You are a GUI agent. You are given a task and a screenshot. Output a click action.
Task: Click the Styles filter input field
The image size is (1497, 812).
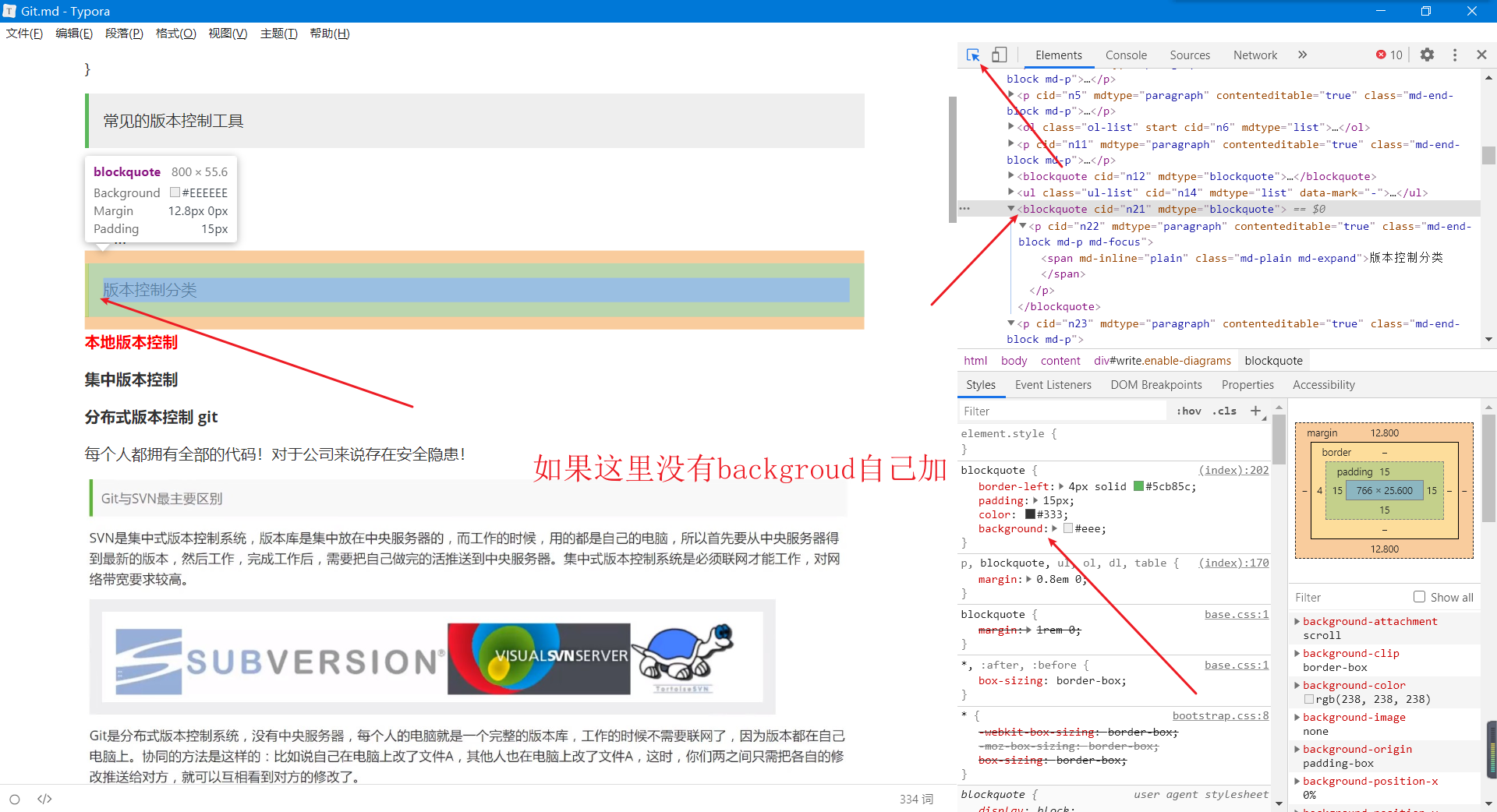pyautogui.click(x=1060, y=411)
